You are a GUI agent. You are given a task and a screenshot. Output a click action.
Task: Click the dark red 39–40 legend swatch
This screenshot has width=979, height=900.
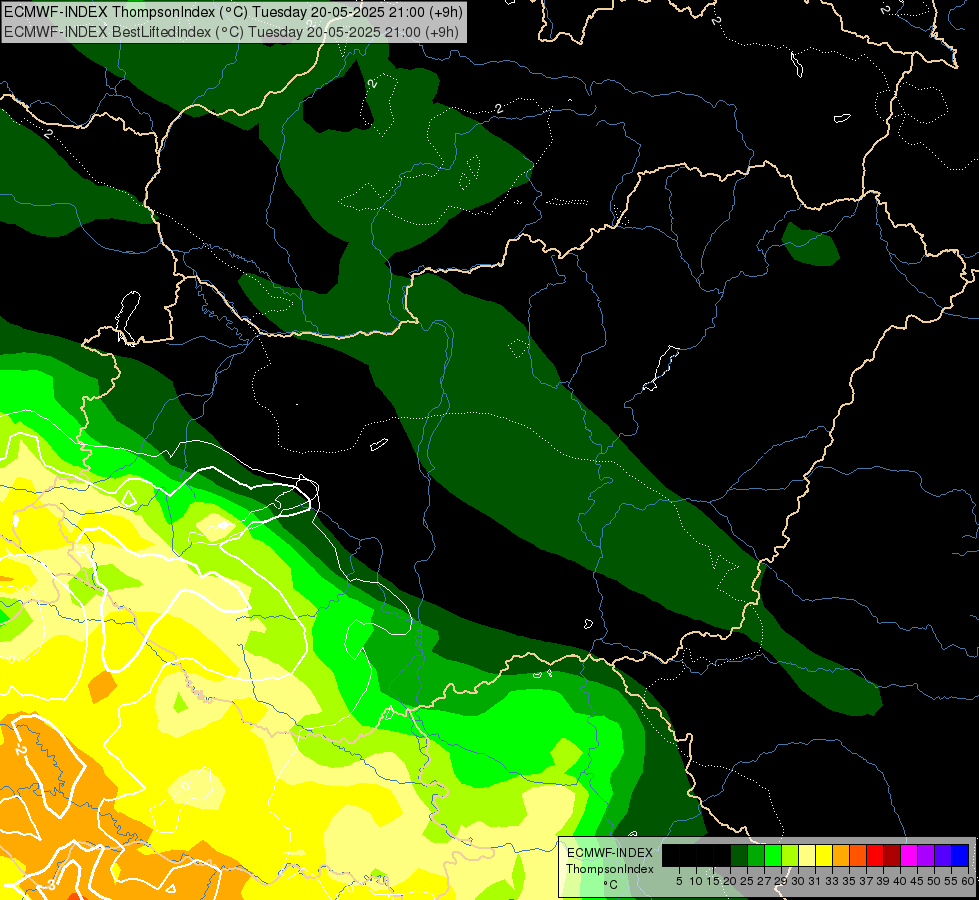(892, 856)
